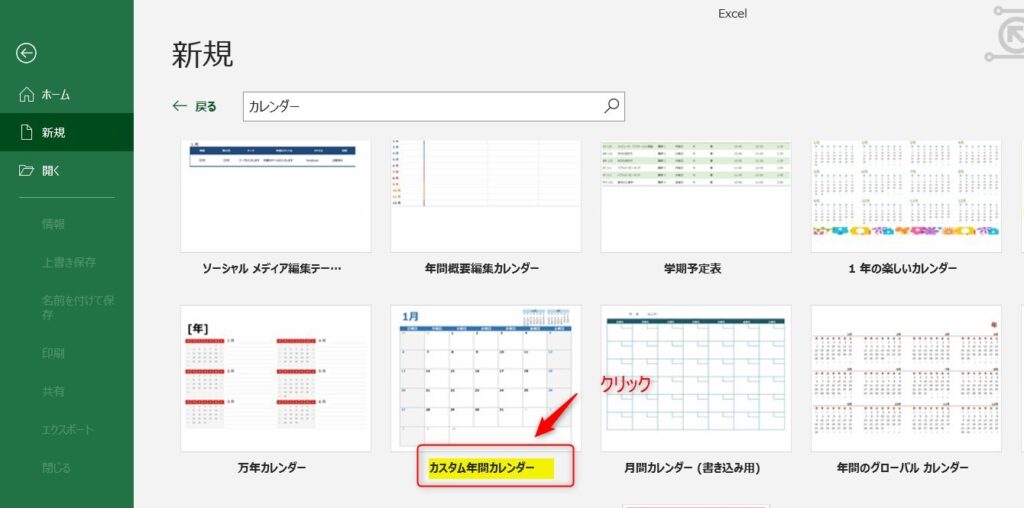This screenshot has width=1024, height=508.
Task: Click the 戻る link
Action: tap(205, 106)
